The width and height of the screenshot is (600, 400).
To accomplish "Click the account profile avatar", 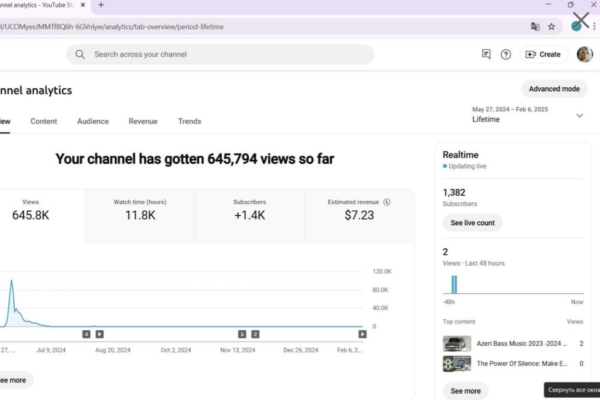I will 585,54.
